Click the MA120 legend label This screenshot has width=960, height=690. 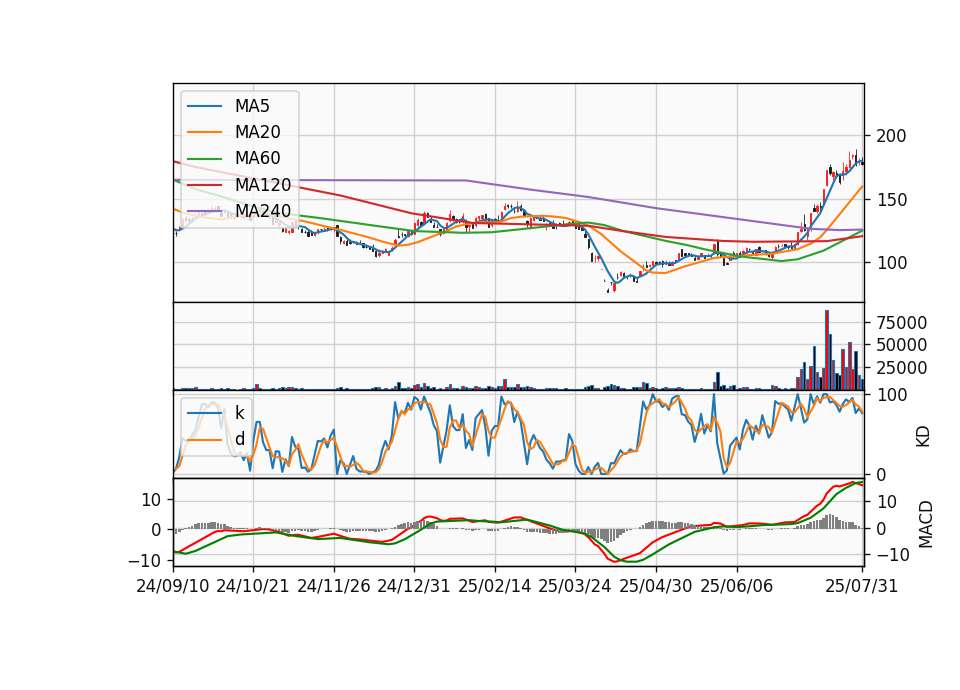pos(263,184)
